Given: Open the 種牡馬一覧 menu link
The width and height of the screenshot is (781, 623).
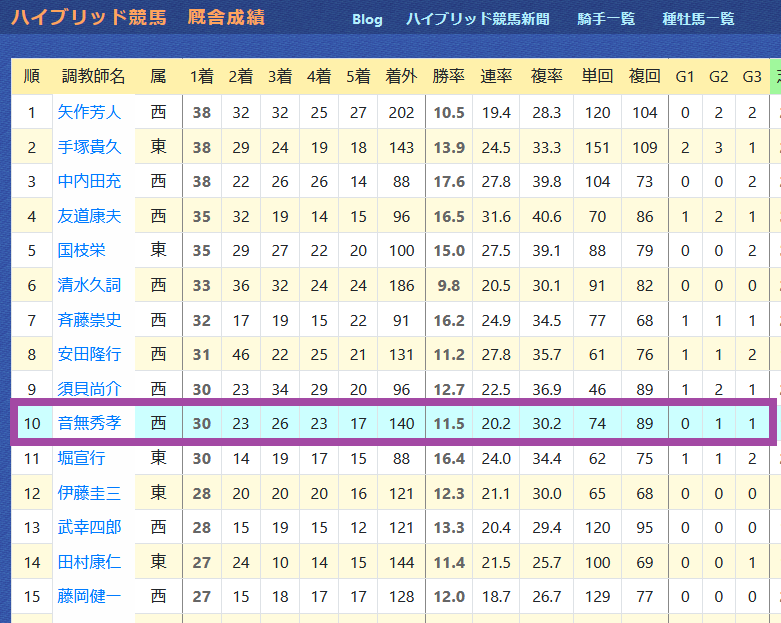Looking at the screenshot, I should pos(698,19).
